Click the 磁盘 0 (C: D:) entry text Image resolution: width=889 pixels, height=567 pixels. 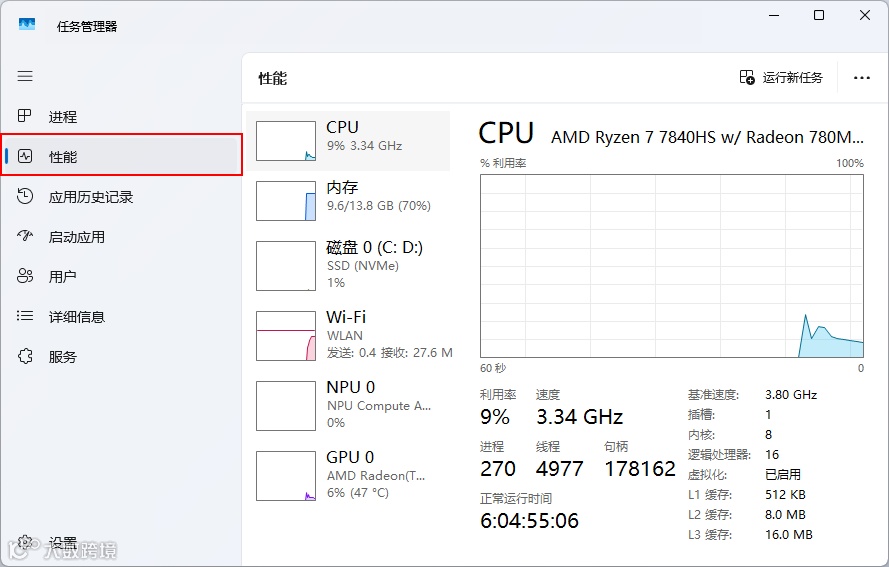pos(374,264)
